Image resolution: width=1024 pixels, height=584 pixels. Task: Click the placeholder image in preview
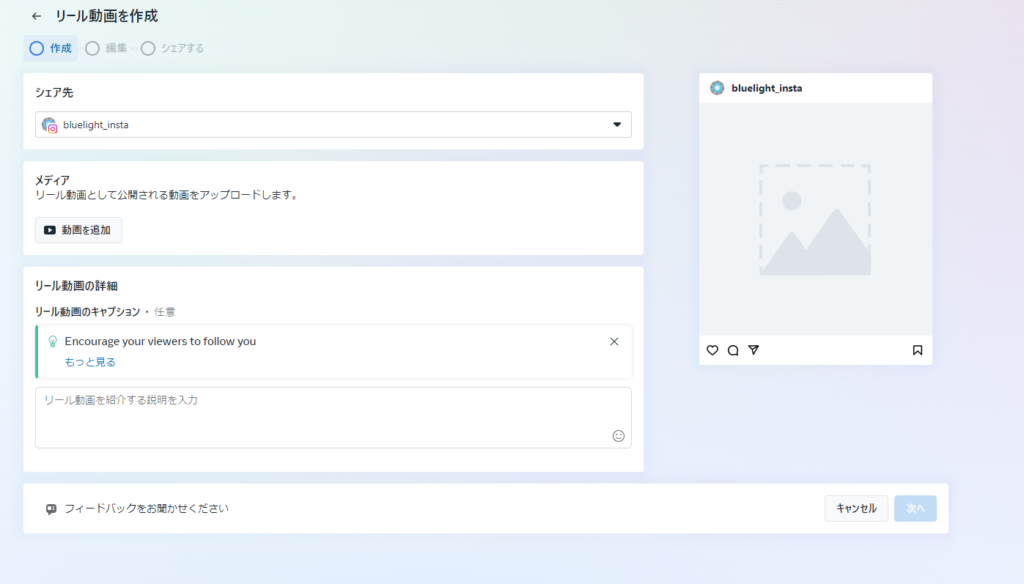pyautogui.click(x=815, y=220)
